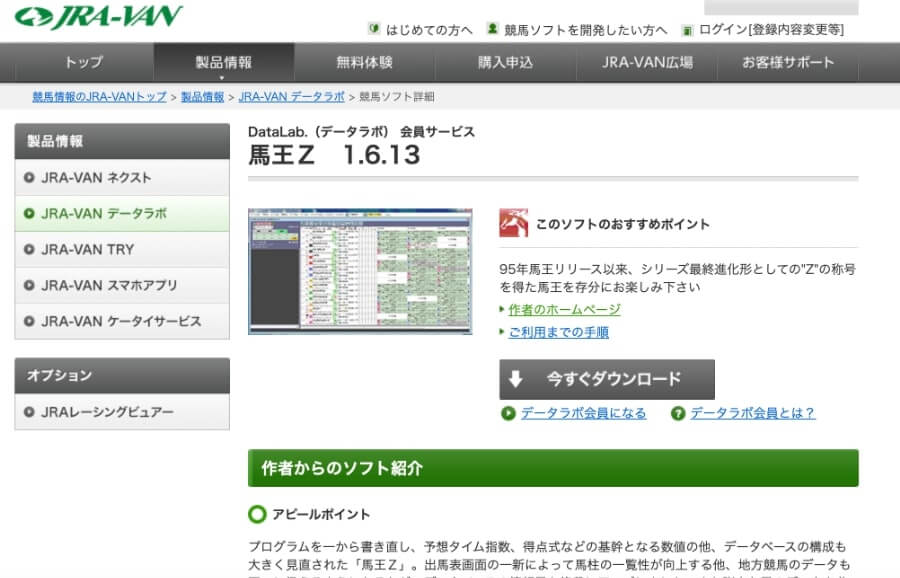
Task: Open the 購入申込 navigation tab
Action: click(x=506, y=62)
